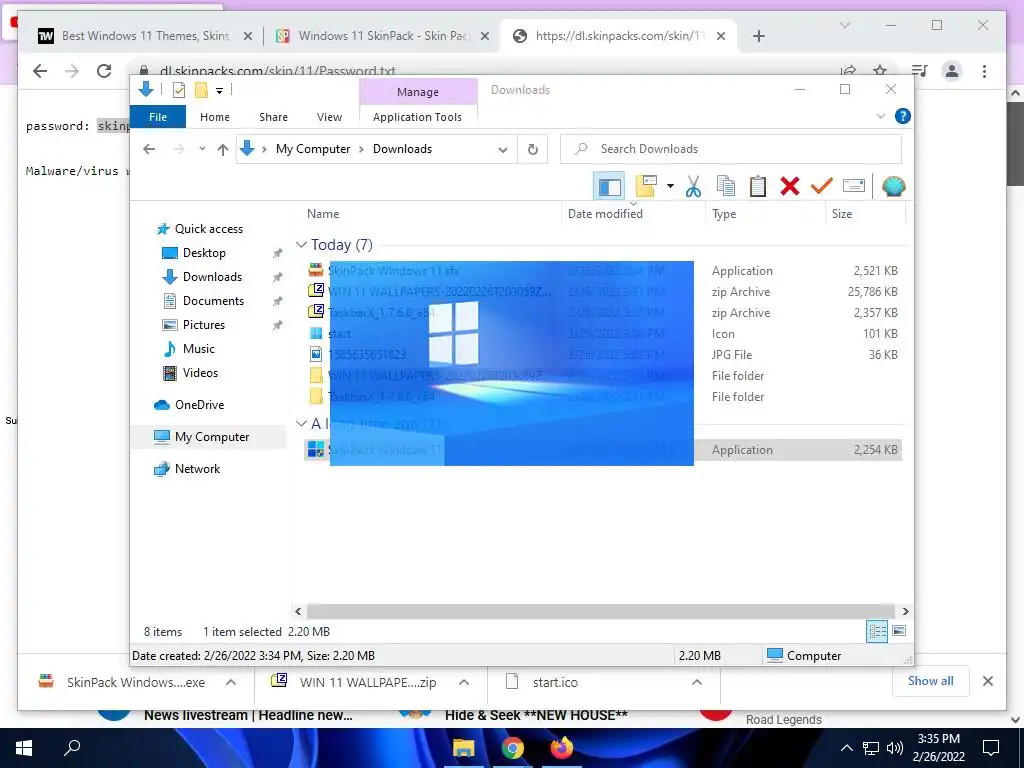Expand the address bar history dropdown
Screen dimensions: 1024x768
pos(502,150)
